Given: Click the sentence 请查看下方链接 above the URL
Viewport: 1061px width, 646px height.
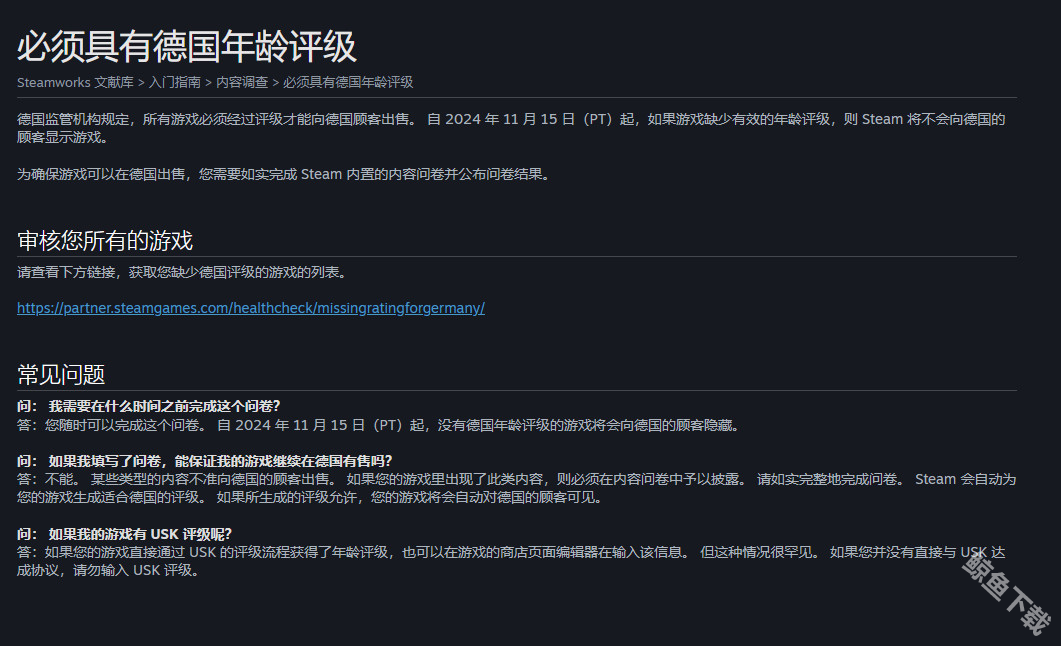Looking at the screenshot, I should 182,272.
